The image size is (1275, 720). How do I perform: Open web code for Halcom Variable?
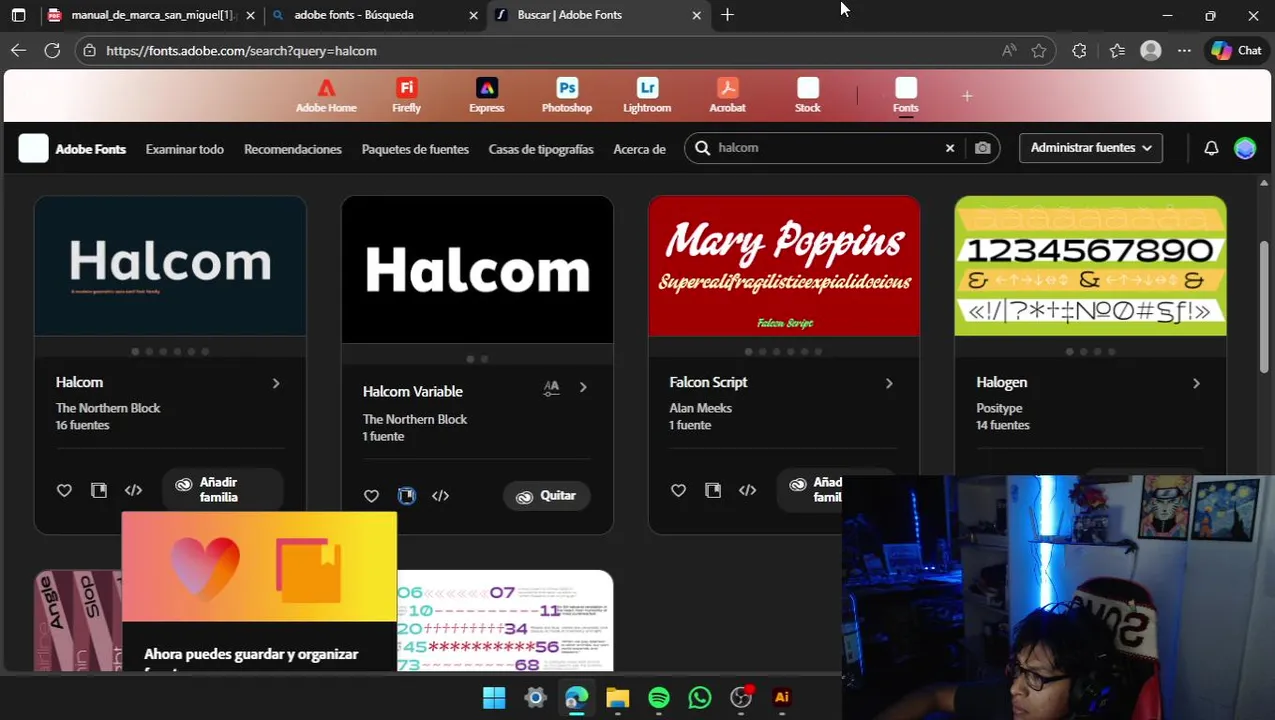440,496
